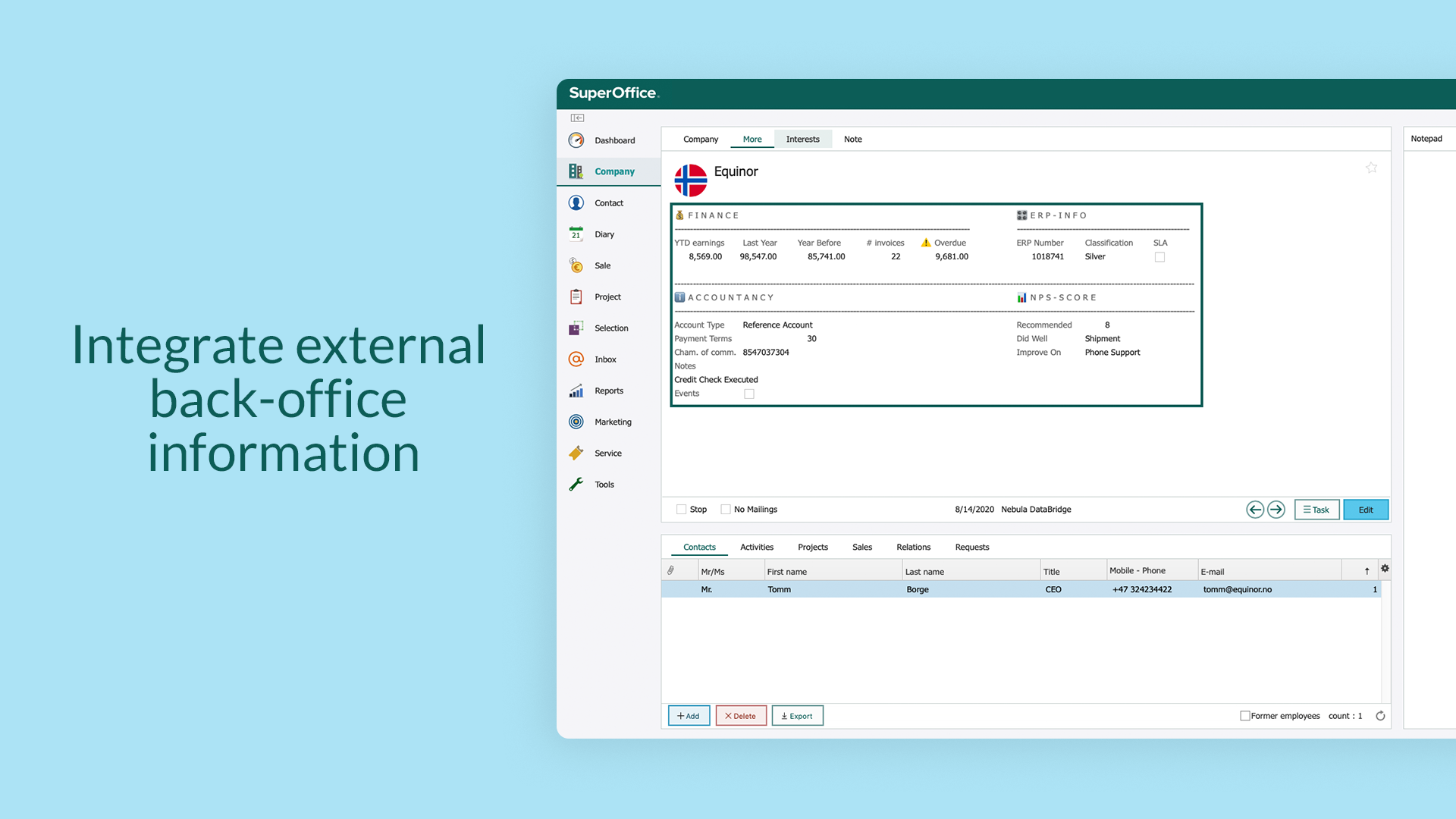Open the Sale coins icon
Viewport: 1456px width, 819px height.
[x=576, y=265]
